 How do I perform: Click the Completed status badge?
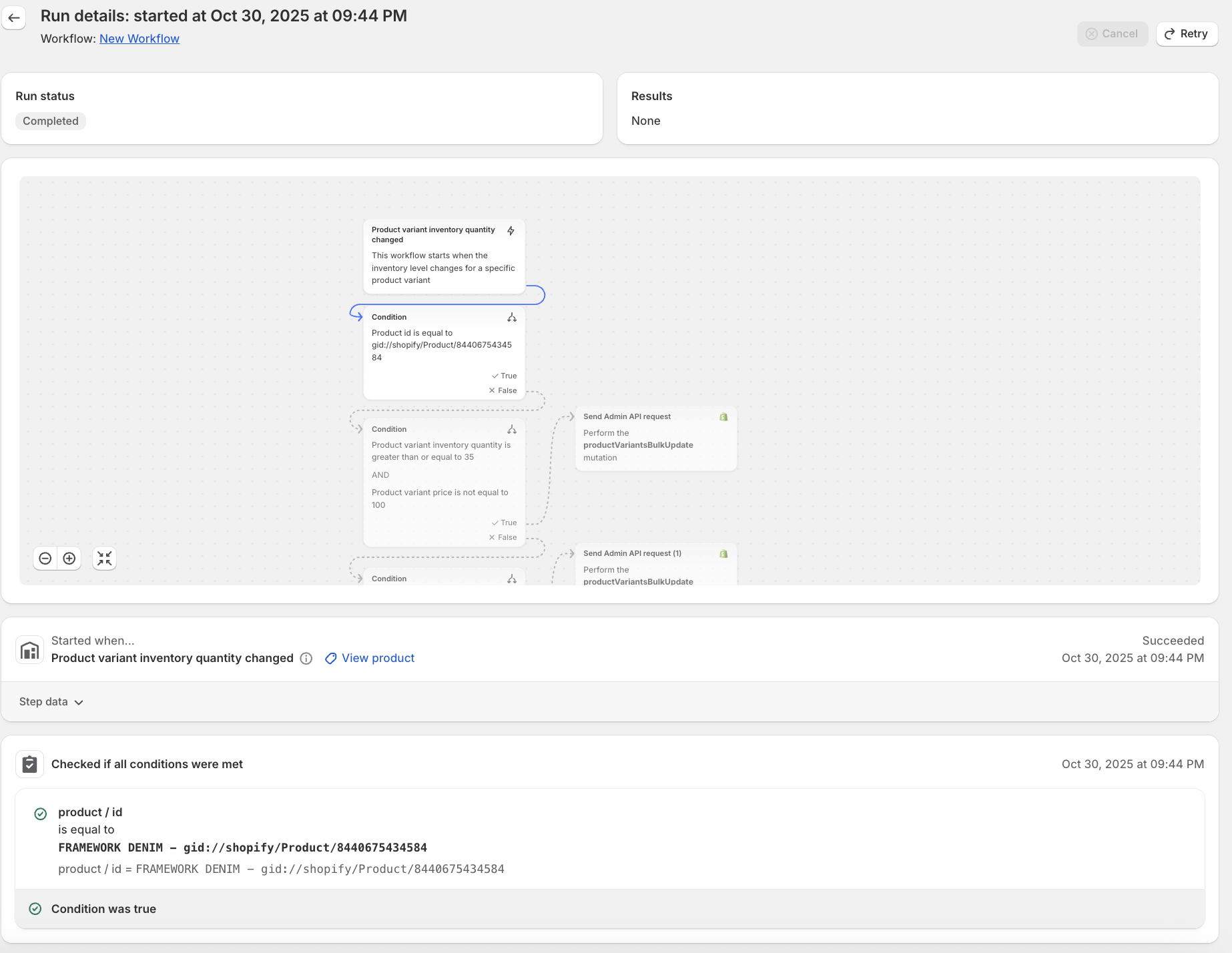[x=51, y=121]
